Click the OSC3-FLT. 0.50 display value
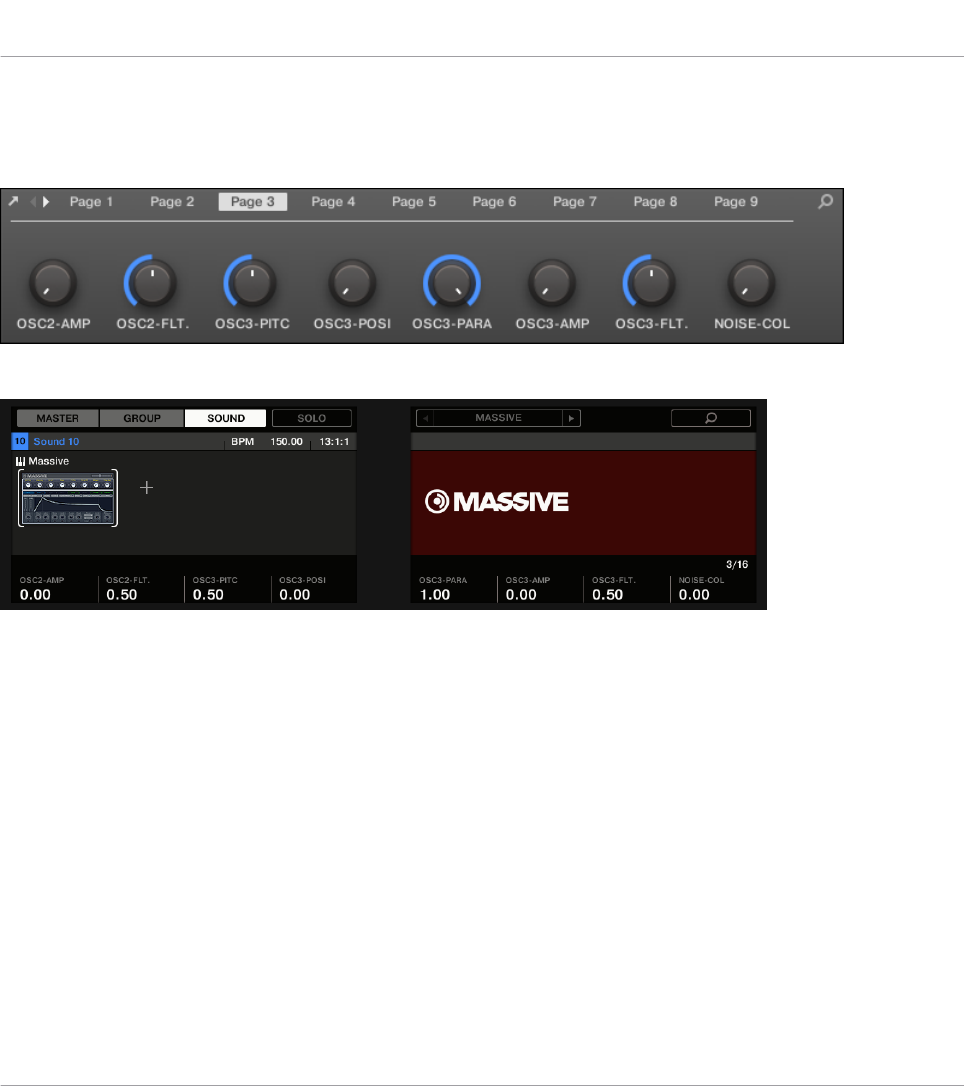 608,595
